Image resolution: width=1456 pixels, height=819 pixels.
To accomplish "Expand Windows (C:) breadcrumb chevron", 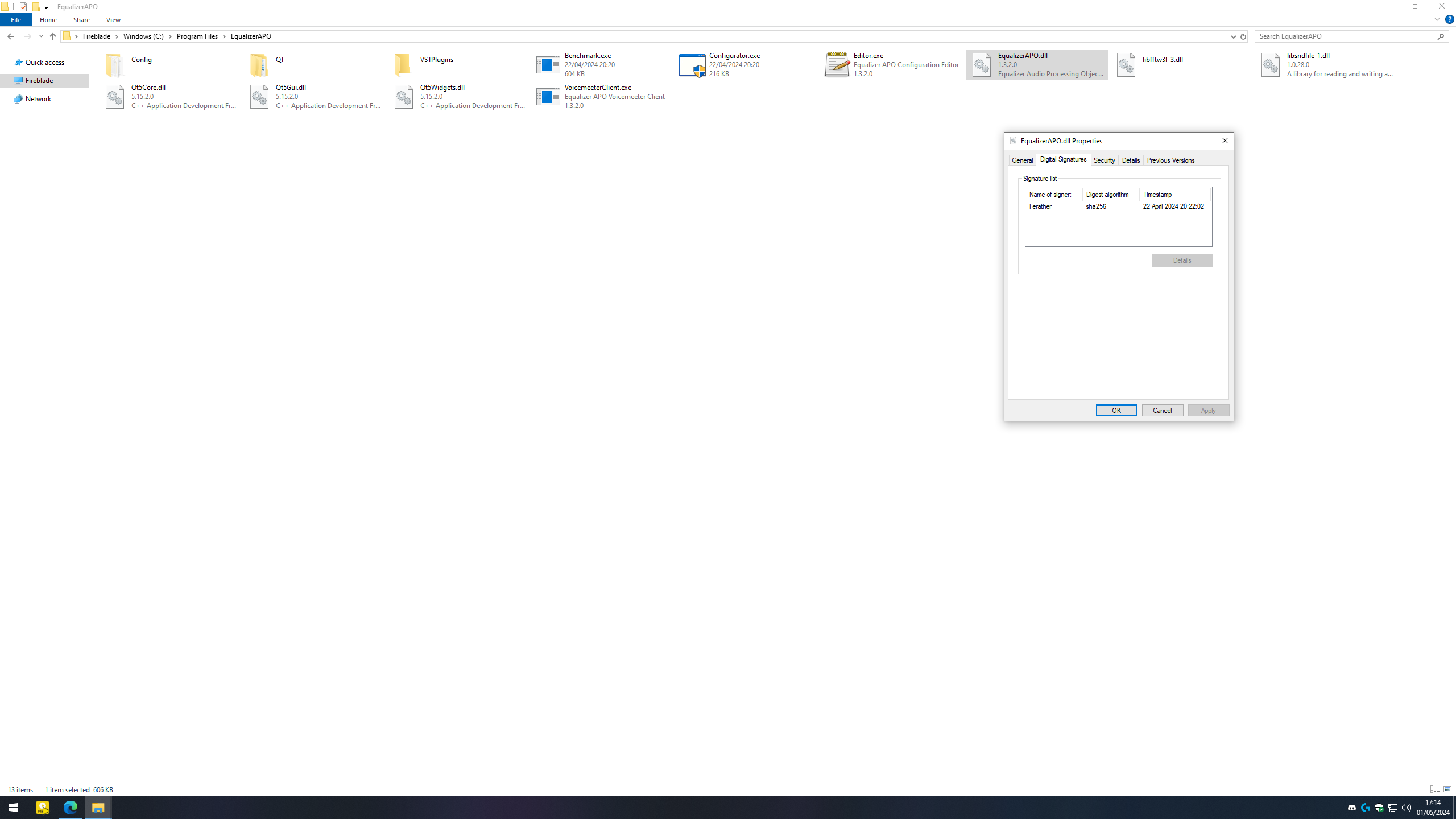I will (170, 36).
